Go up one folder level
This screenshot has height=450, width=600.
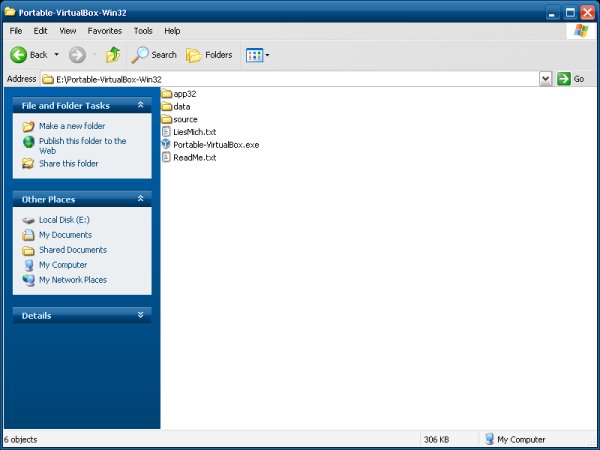coord(113,55)
